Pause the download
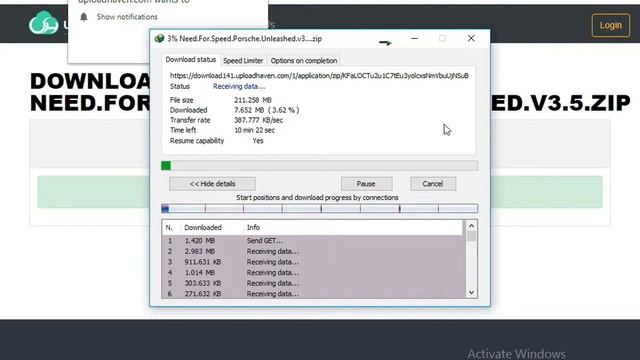The height and width of the screenshot is (360, 640). 366,184
